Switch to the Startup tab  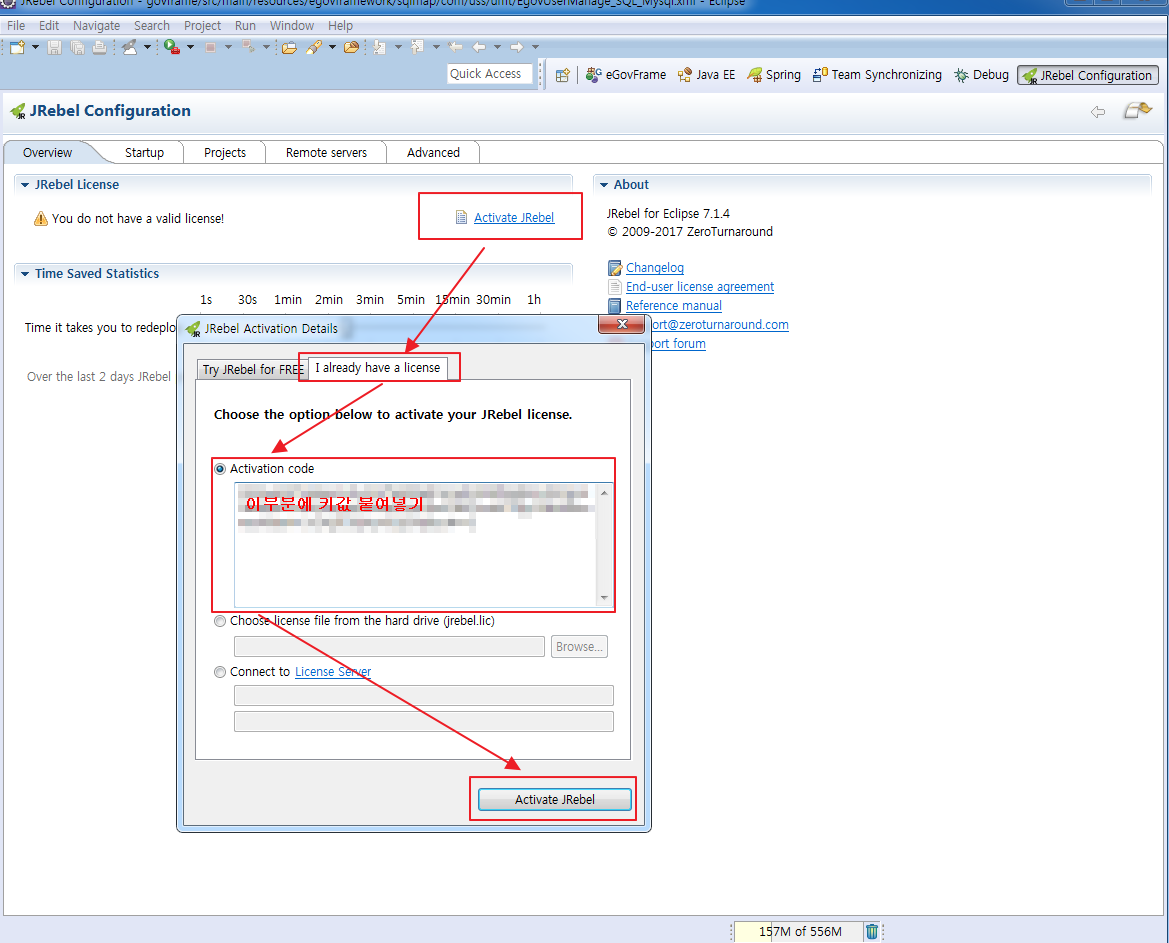[x=144, y=152]
